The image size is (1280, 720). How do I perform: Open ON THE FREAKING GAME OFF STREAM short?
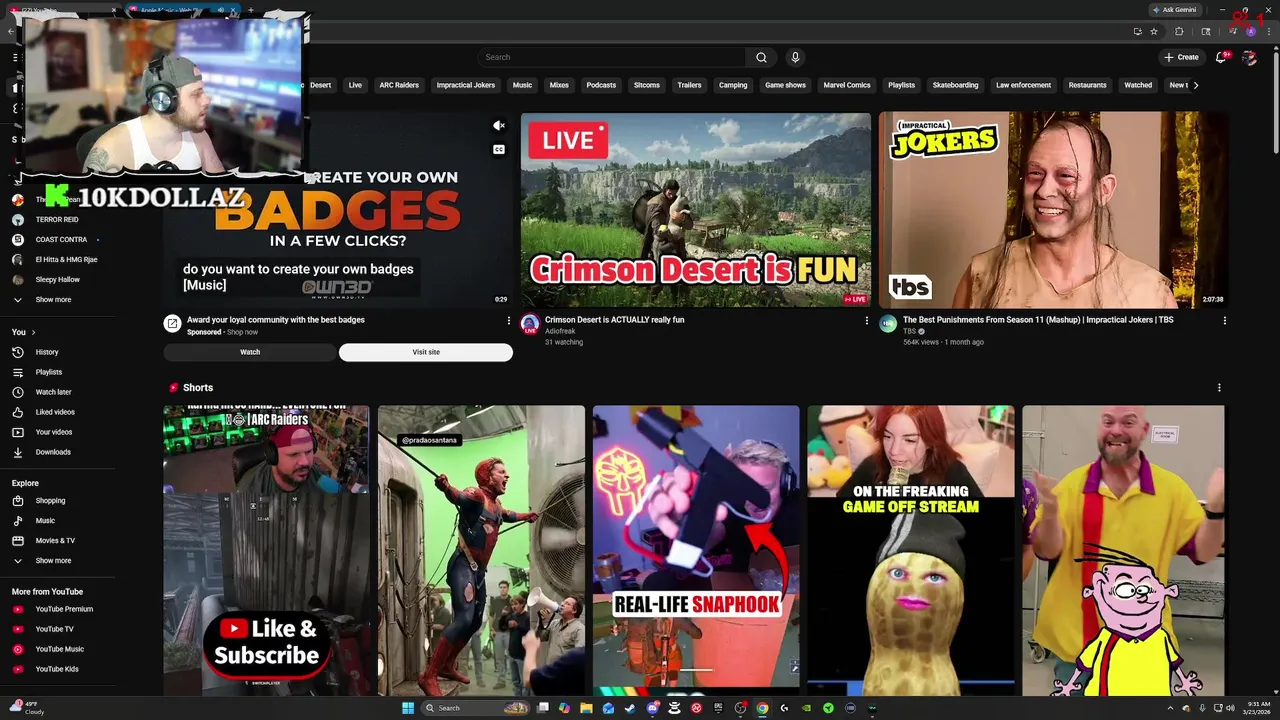[911, 550]
